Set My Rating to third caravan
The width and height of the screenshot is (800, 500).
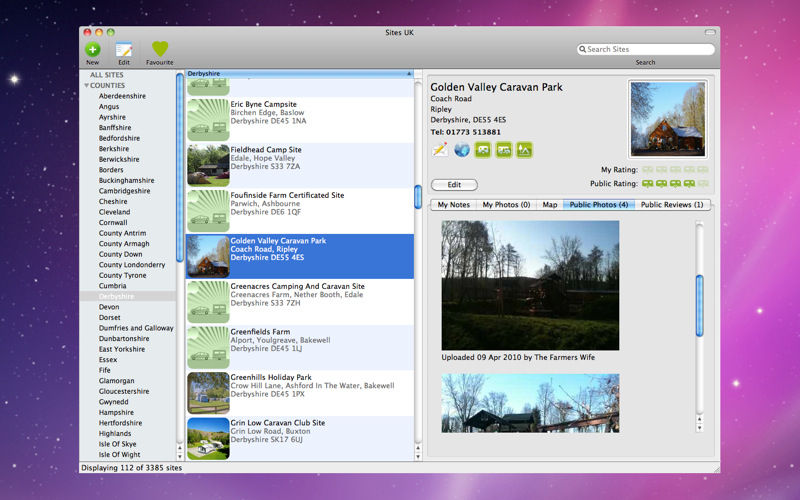pos(675,169)
